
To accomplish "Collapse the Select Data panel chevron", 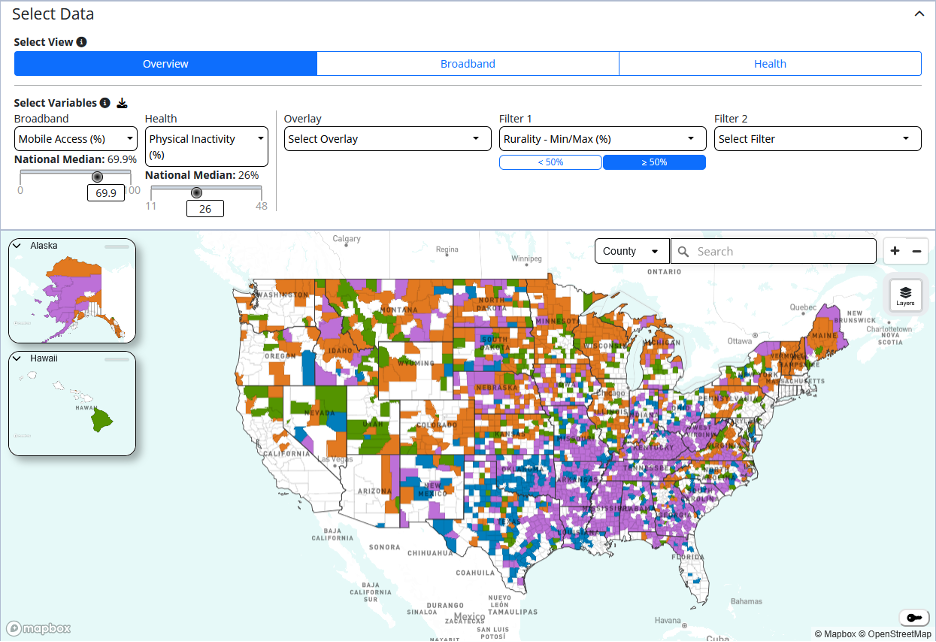I will pos(919,14).
